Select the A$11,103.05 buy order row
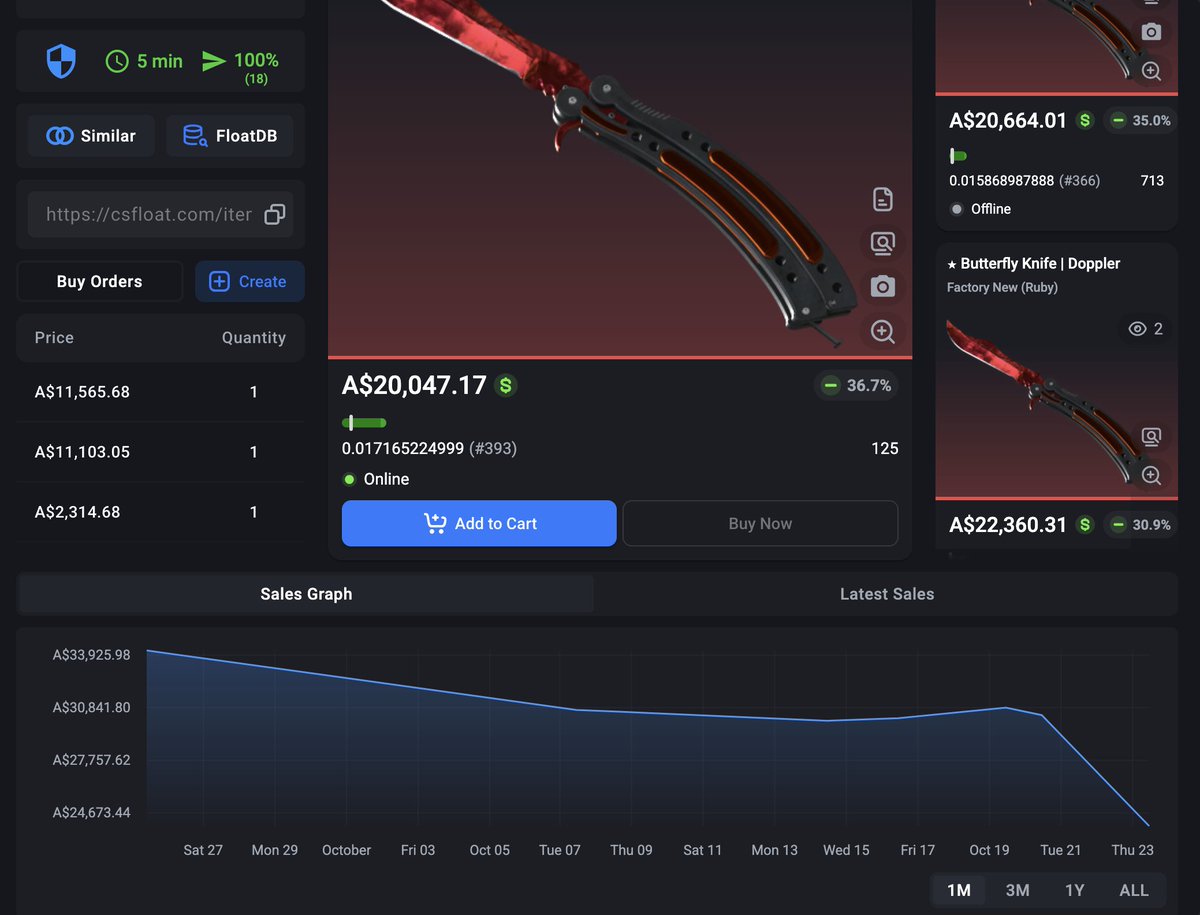1200x915 pixels. [x=160, y=452]
